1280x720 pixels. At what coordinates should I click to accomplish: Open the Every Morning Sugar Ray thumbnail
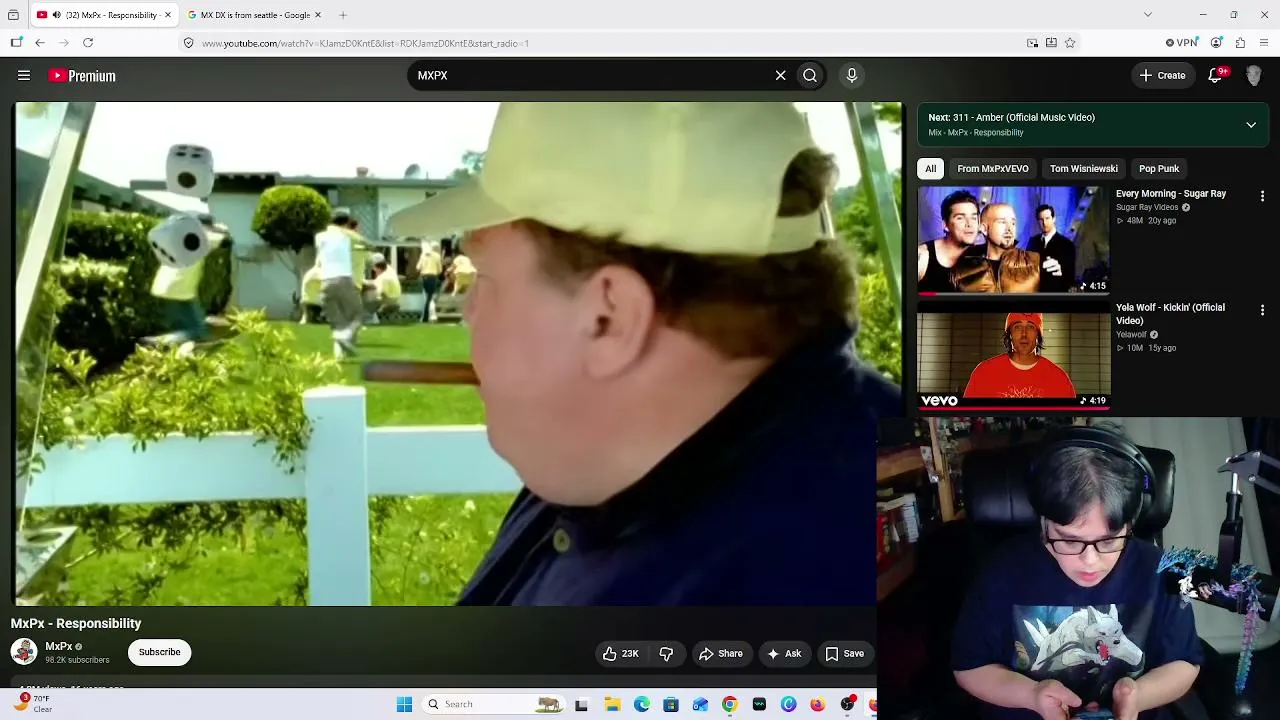1014,240
